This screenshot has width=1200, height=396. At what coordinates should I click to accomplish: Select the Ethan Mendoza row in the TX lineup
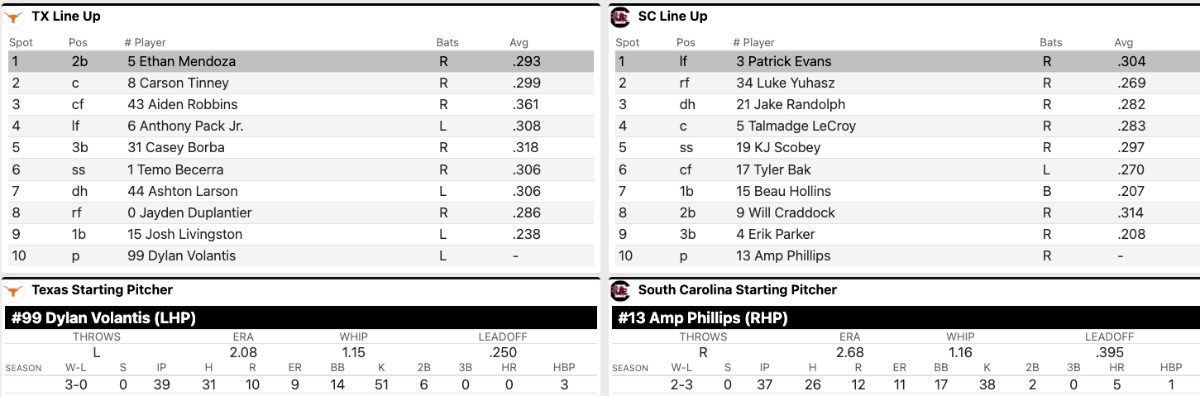300,61
